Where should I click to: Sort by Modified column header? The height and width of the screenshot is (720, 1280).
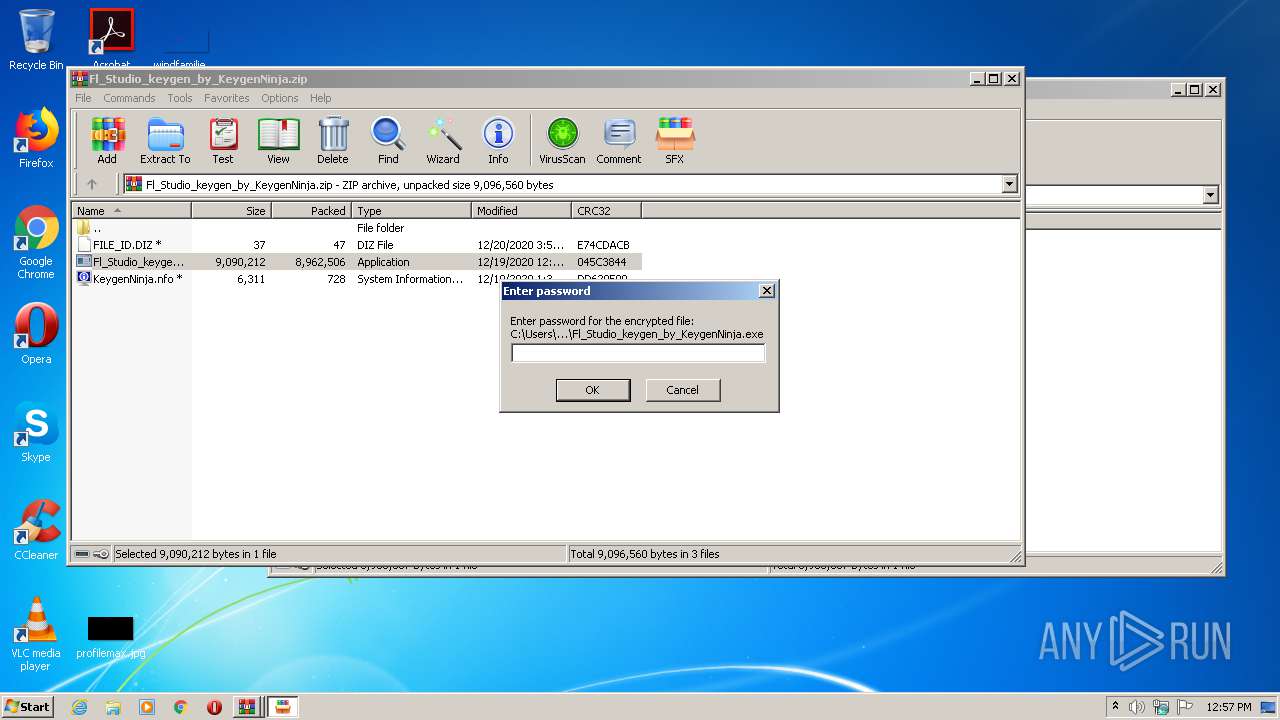pyautogui.click(x=521, y=211)
